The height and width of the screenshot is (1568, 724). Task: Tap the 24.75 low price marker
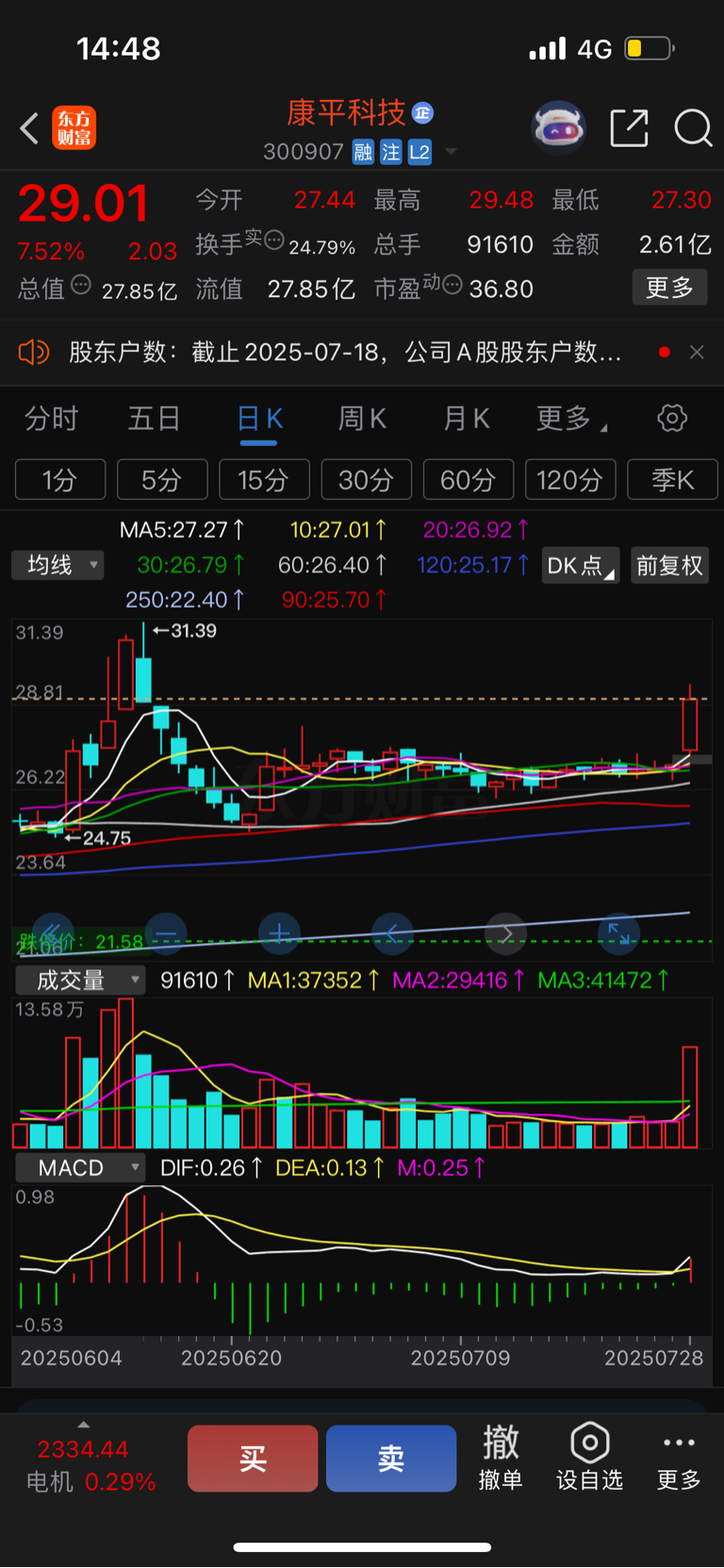click(x=98, y=838)
